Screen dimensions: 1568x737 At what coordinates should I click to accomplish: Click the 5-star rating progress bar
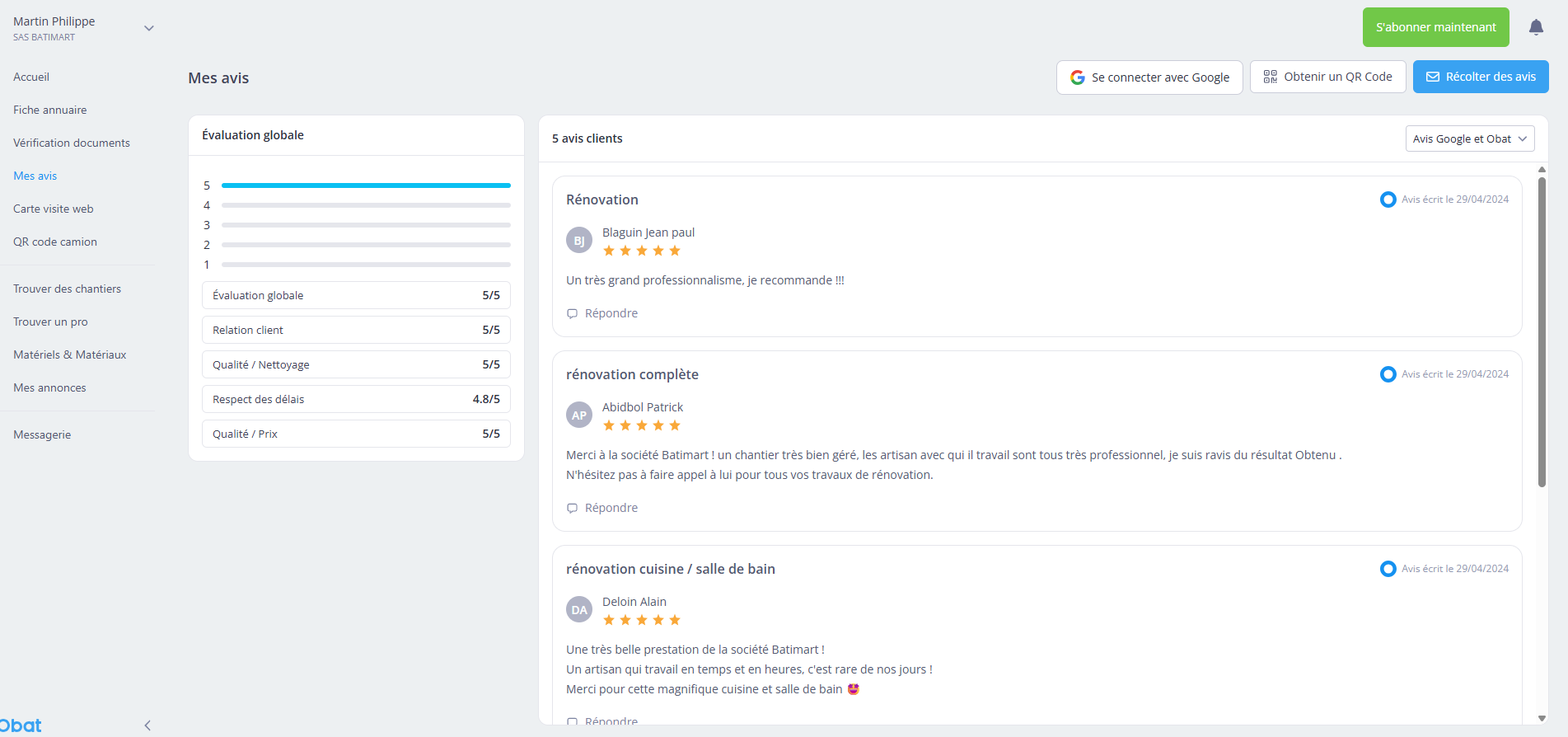[x=366, y=185]
